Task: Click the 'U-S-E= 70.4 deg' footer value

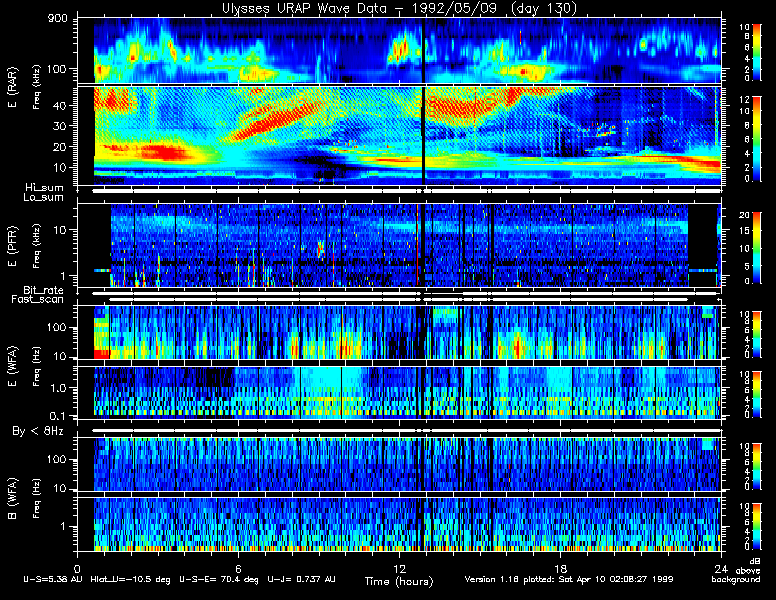Action: pyautogui.click(x=220, y=579)
